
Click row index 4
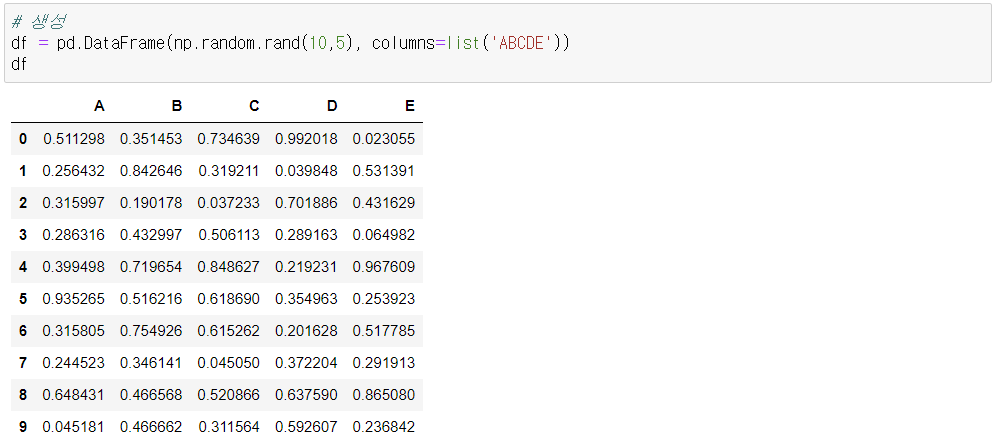pyautogui.click(x=23, y=267)
